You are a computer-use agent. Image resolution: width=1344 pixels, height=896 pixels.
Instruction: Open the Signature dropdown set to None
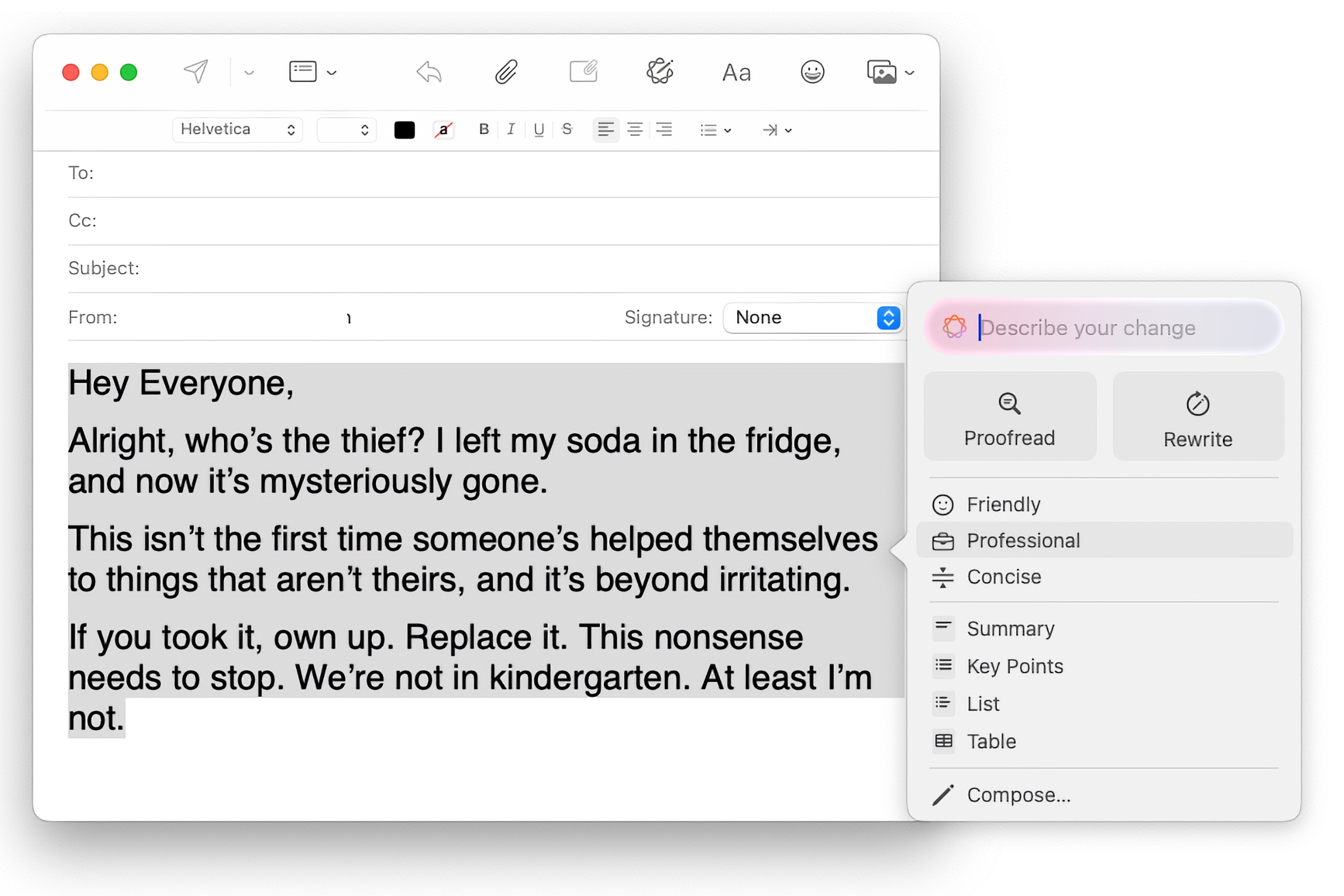pyautogui.click(x=812, y=318)
